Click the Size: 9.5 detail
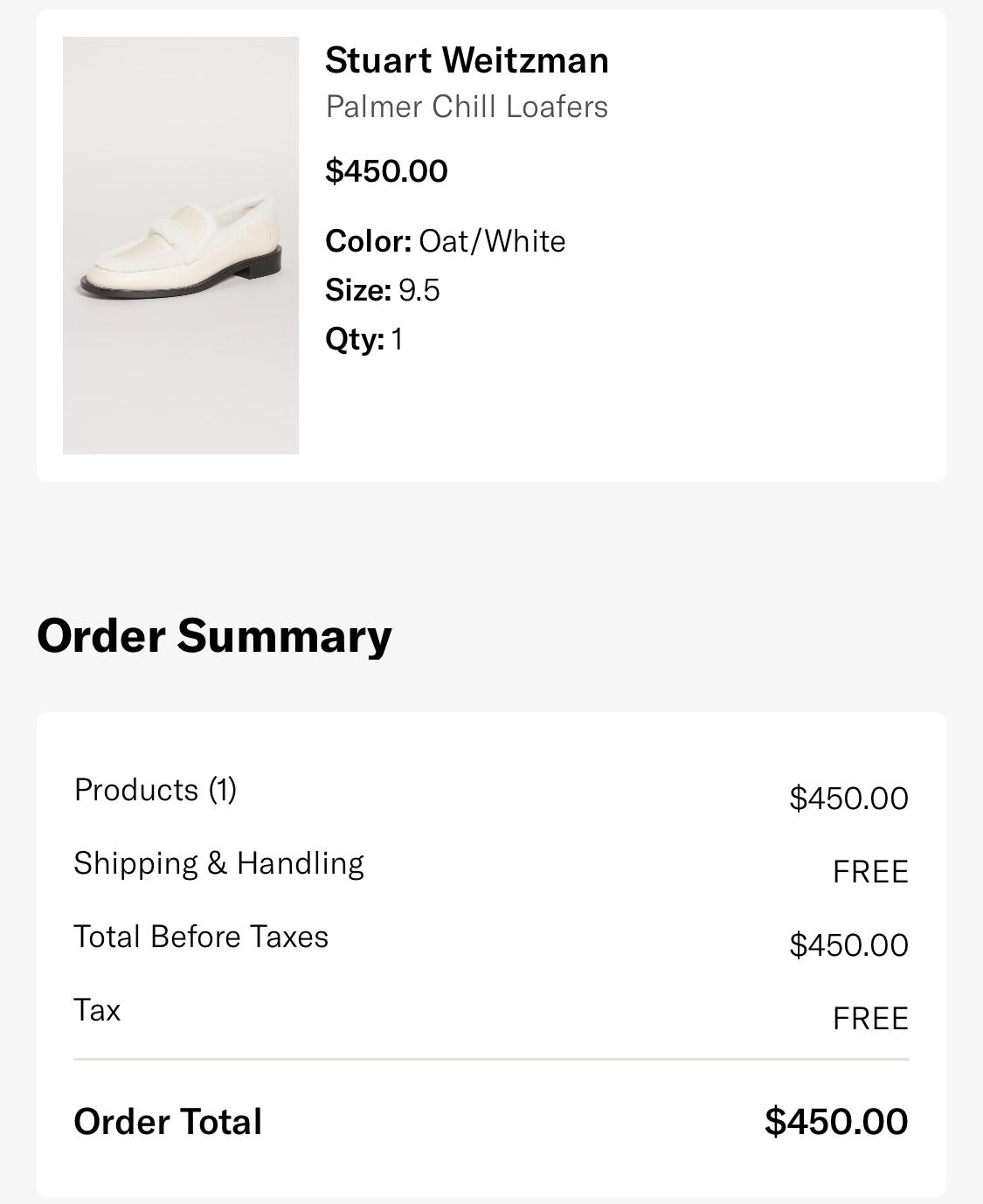The height and width of the screenshot is (1204, 983). (x=382, y=290)
